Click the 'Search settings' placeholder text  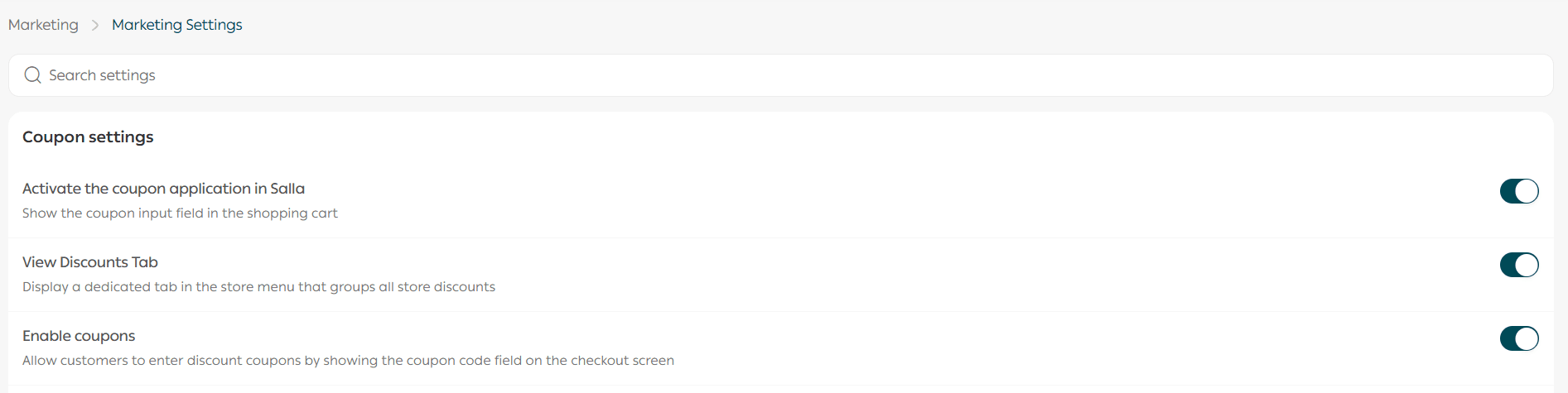[102, 75]
